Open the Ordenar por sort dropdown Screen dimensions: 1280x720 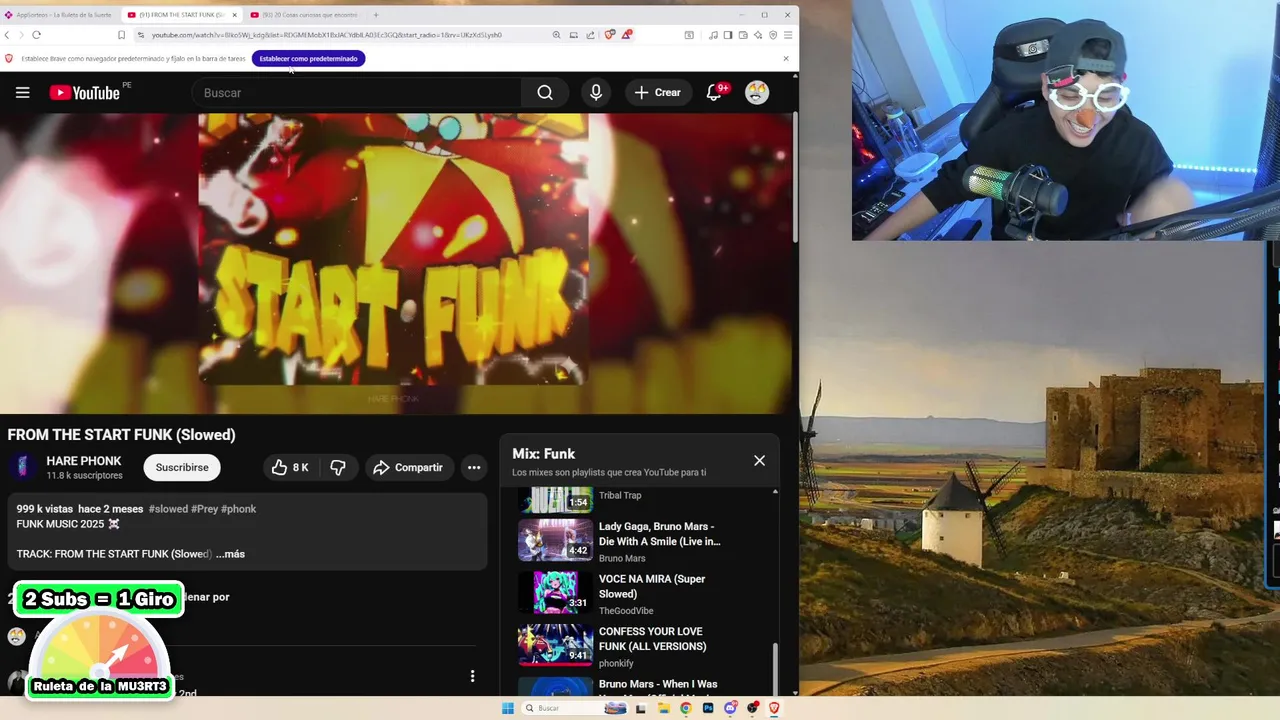click(205, 597)
